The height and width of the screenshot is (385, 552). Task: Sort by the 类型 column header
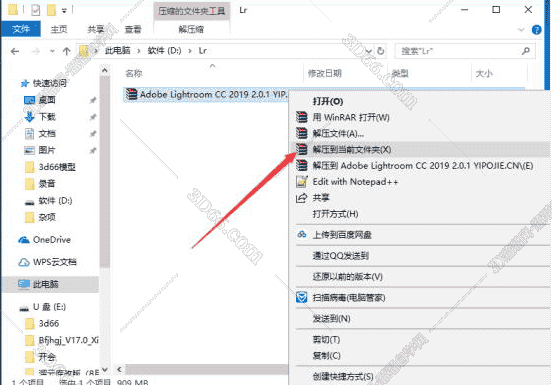400,73
